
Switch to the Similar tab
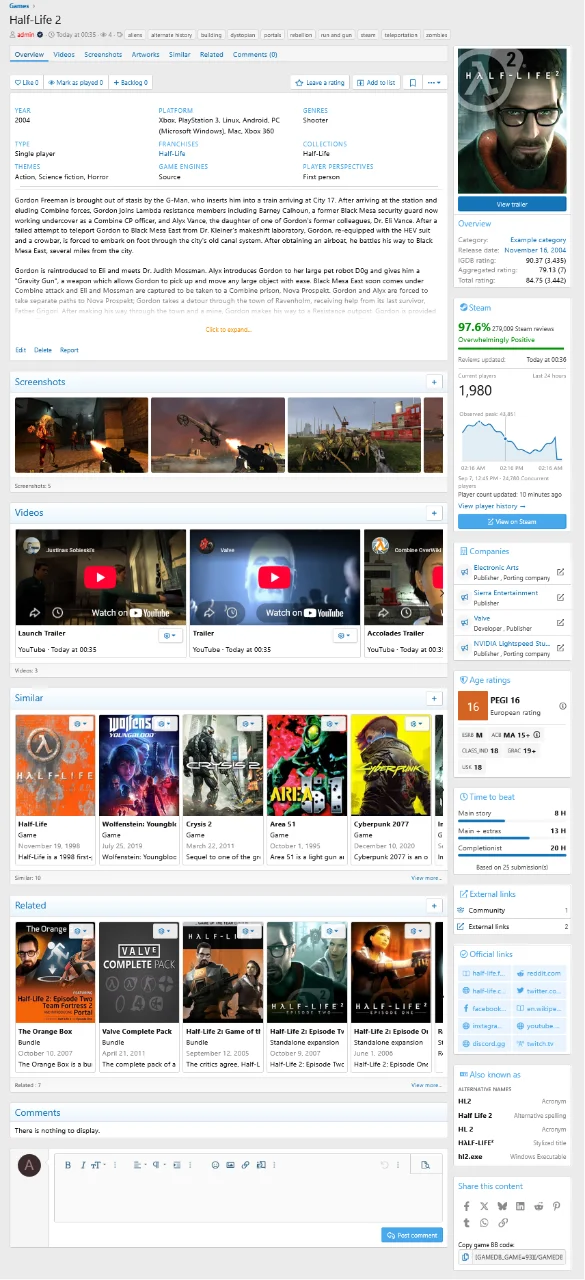click(x=180, y=55)
